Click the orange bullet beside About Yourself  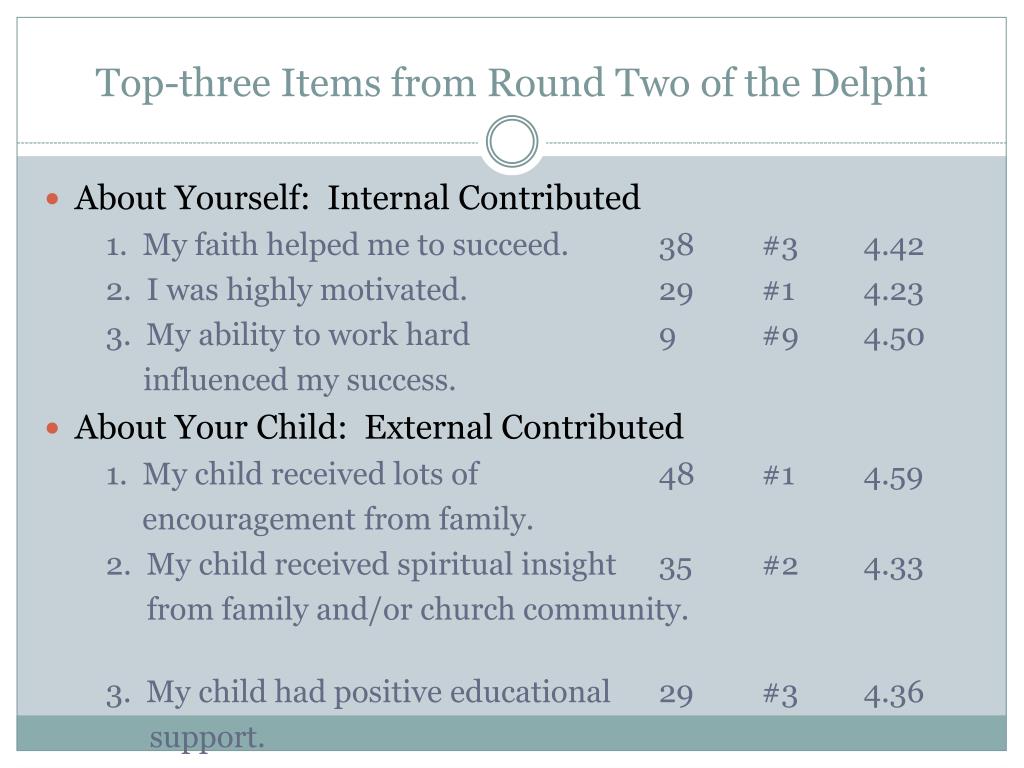pyautogui.click(x=53, y=199)
